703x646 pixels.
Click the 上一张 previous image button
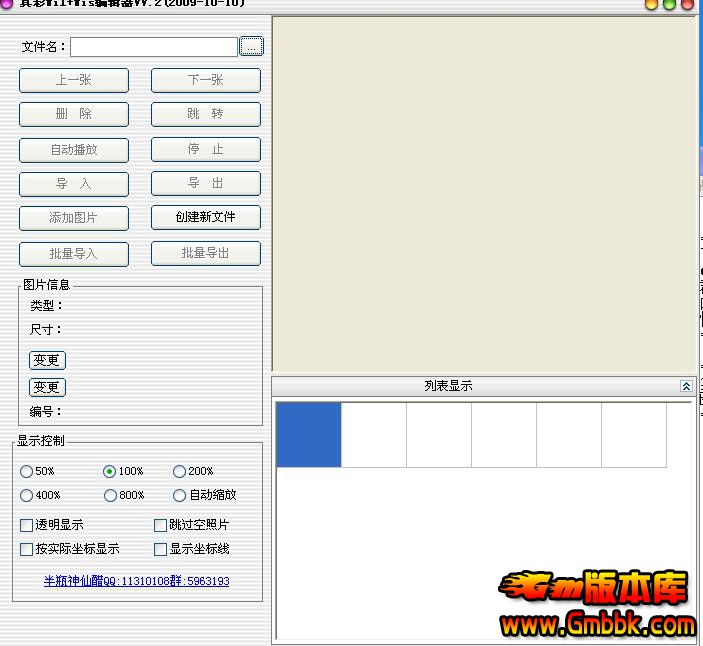pos(74,81)
